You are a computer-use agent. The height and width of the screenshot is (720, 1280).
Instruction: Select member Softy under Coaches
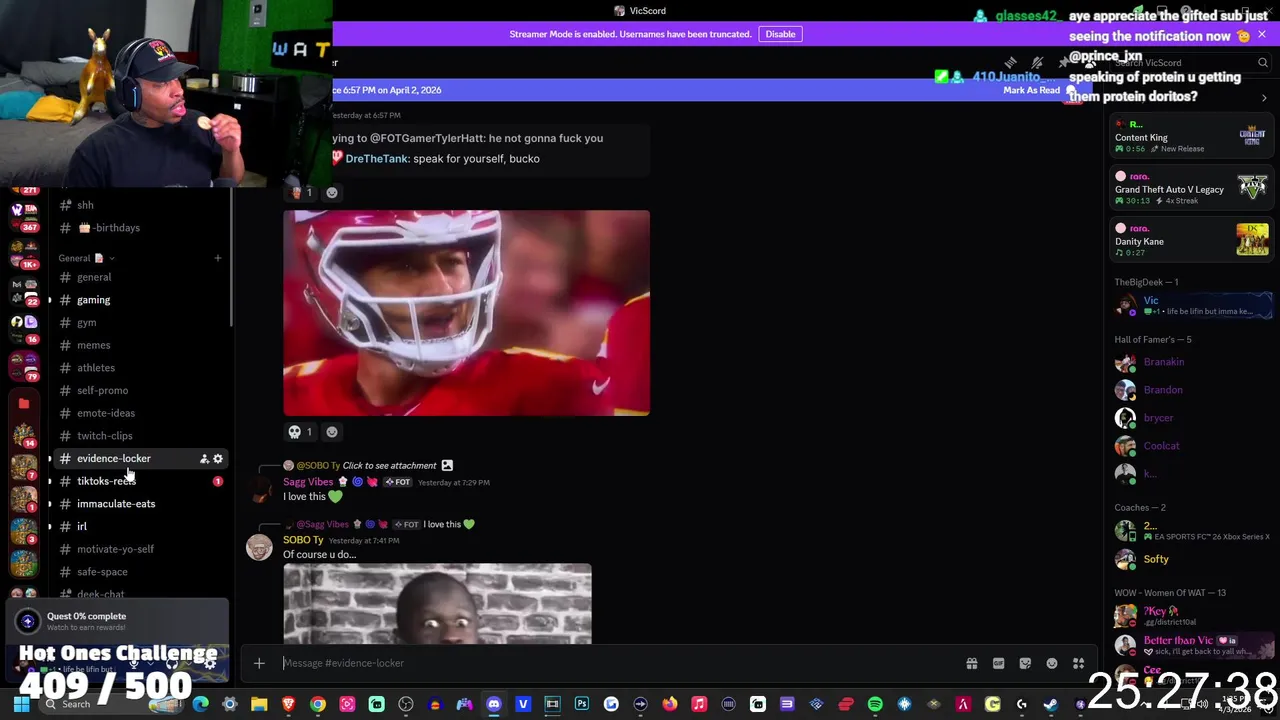click(x=1191, y=559)
